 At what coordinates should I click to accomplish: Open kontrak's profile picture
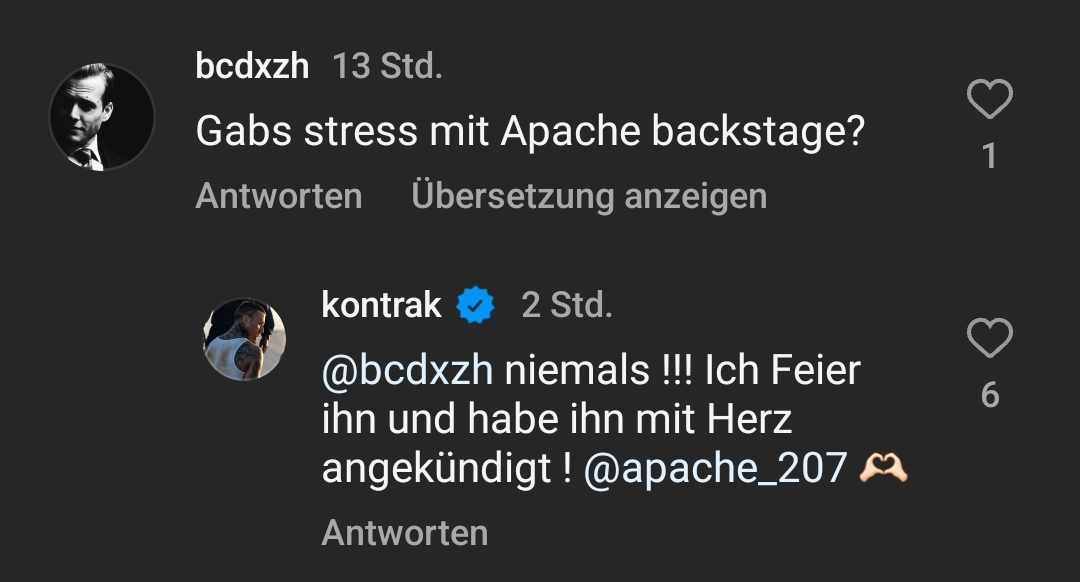[245, 339]
